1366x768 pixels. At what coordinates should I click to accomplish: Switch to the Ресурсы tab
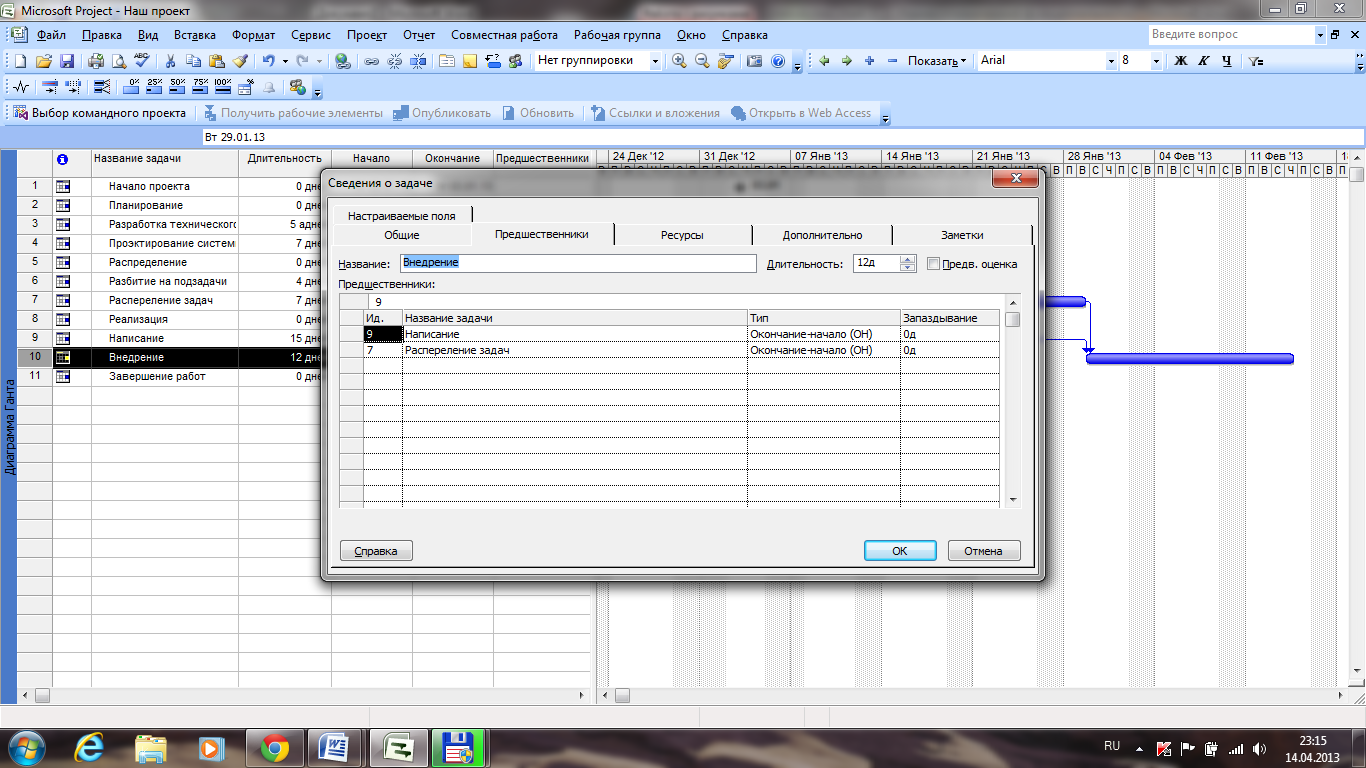coord(682,235)
